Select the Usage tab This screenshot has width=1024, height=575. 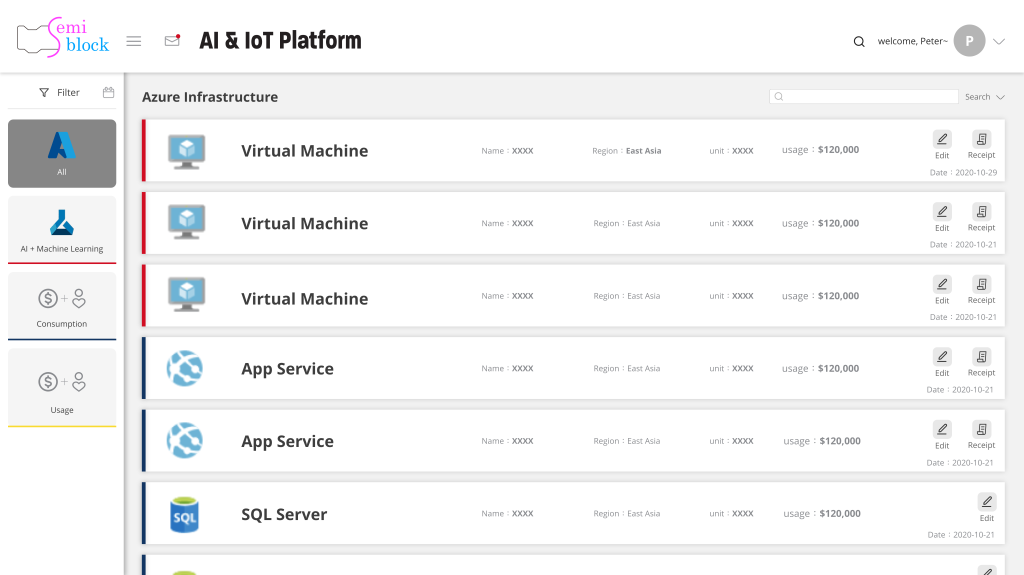(x=62, y=387)
